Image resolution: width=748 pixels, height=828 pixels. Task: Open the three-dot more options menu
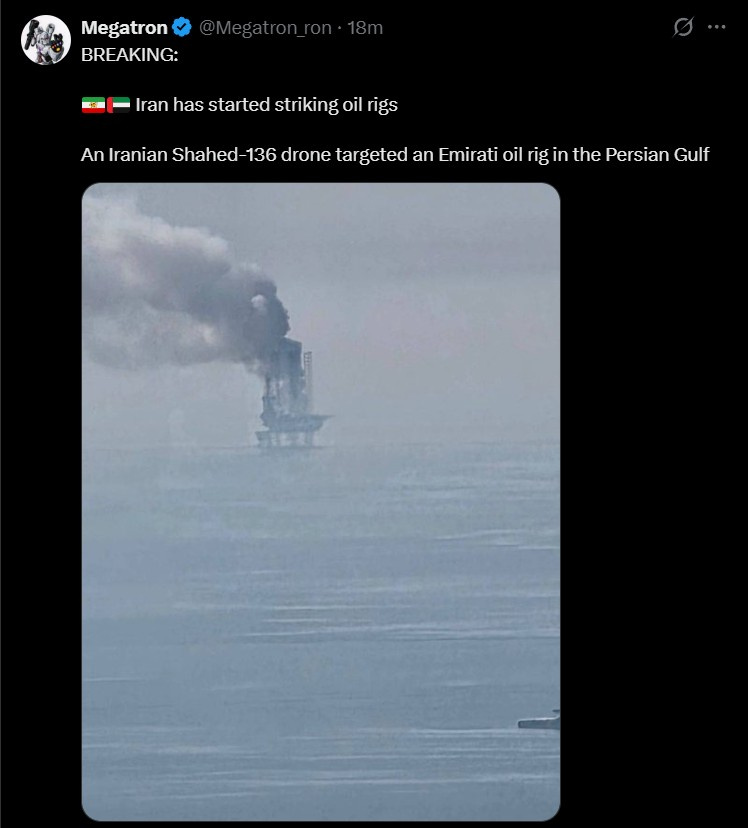[716, 26]
